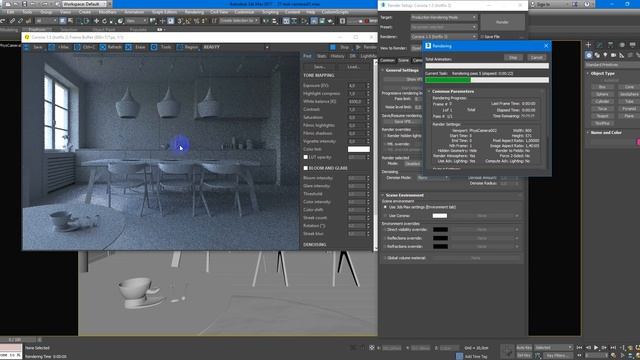Select Geometry category in Create panel

[x=589, y=55]
